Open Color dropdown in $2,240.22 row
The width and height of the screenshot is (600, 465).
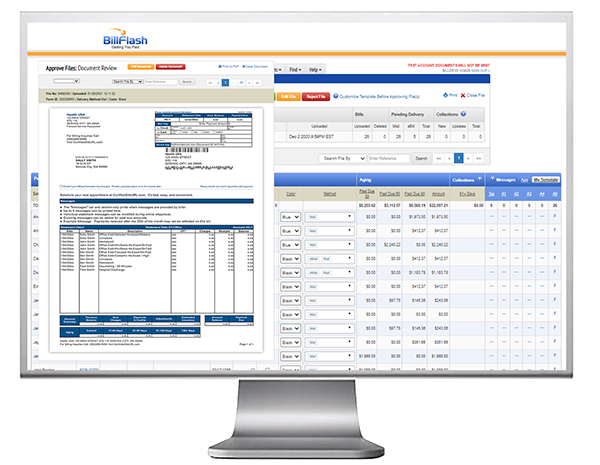[x=290, y=245]
